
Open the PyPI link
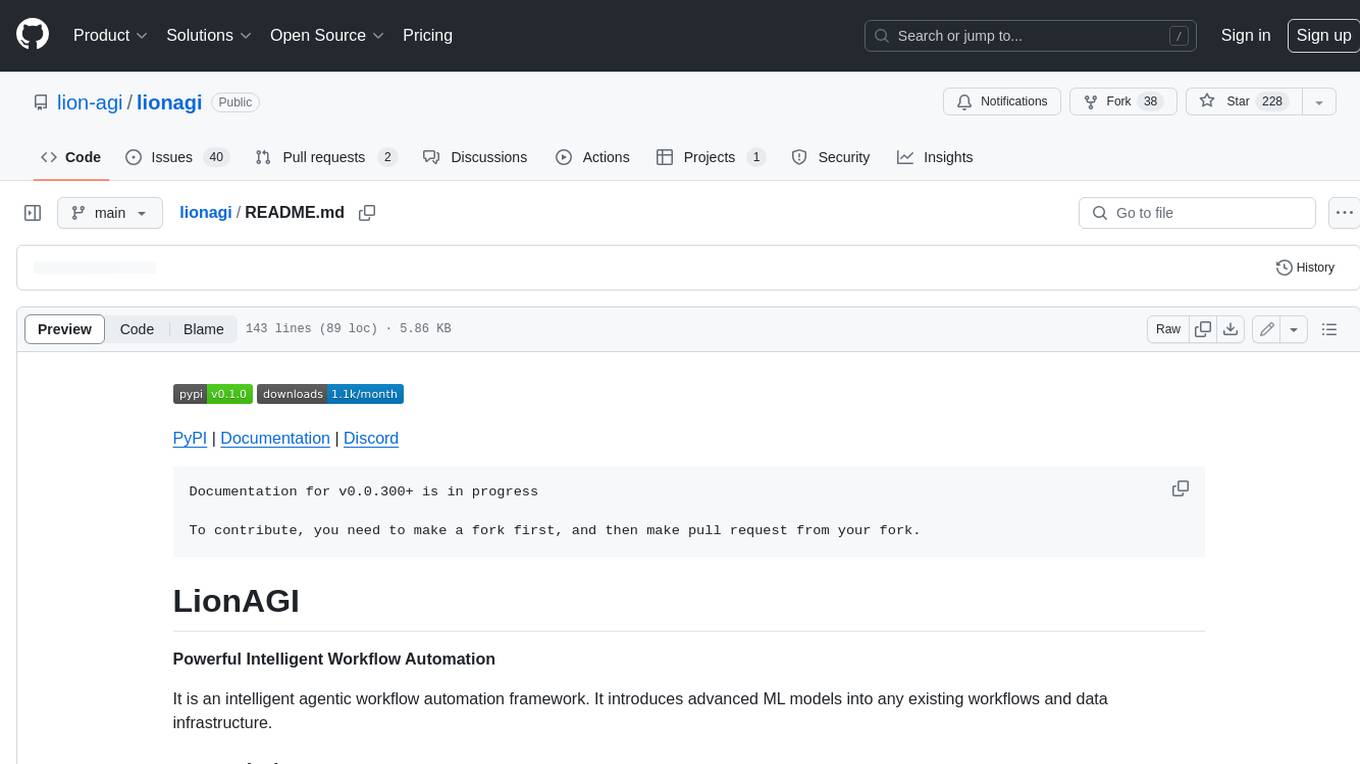click(x=190, y=438)
